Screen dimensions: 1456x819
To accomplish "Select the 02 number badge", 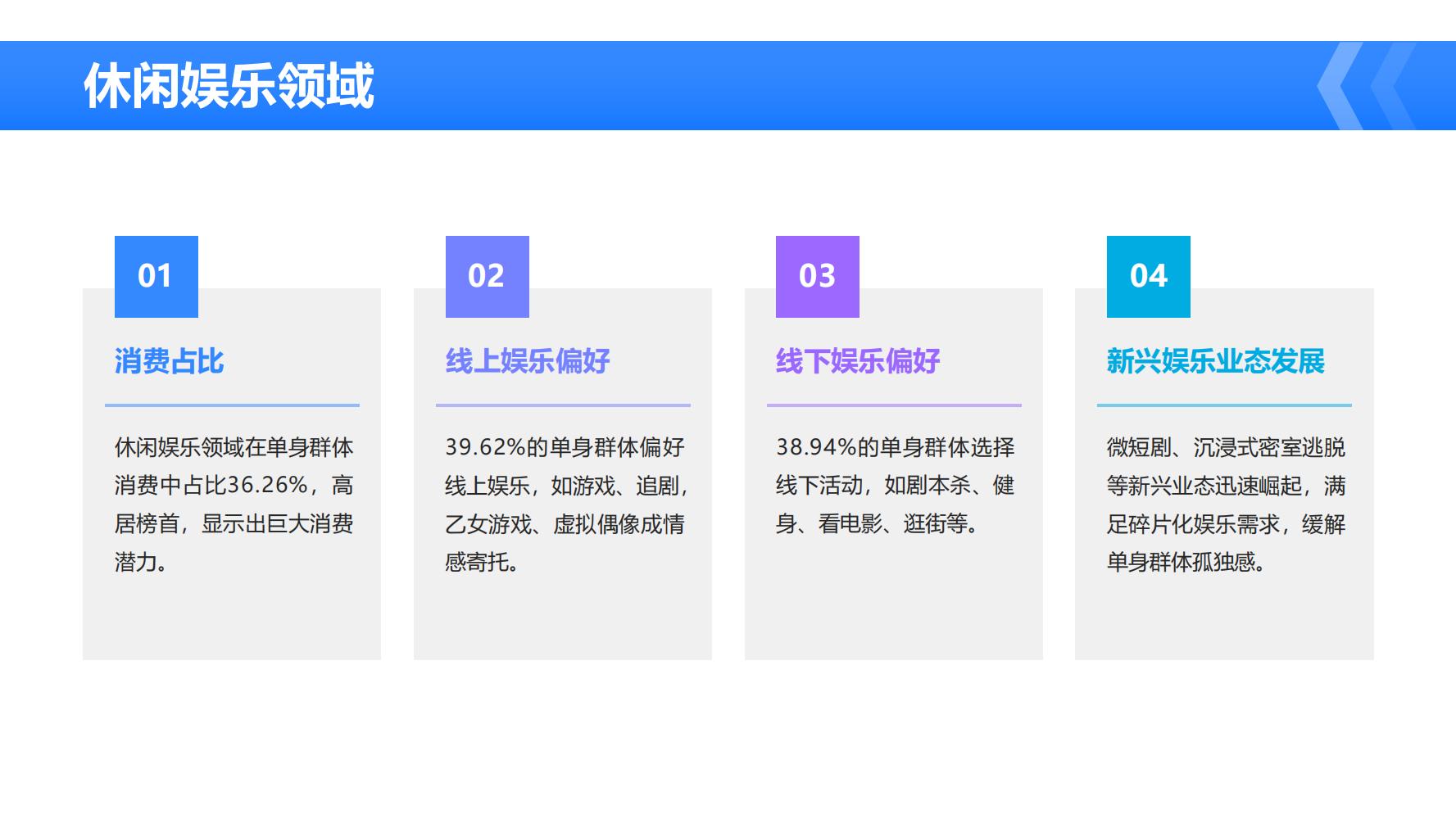I will point(488,277).
